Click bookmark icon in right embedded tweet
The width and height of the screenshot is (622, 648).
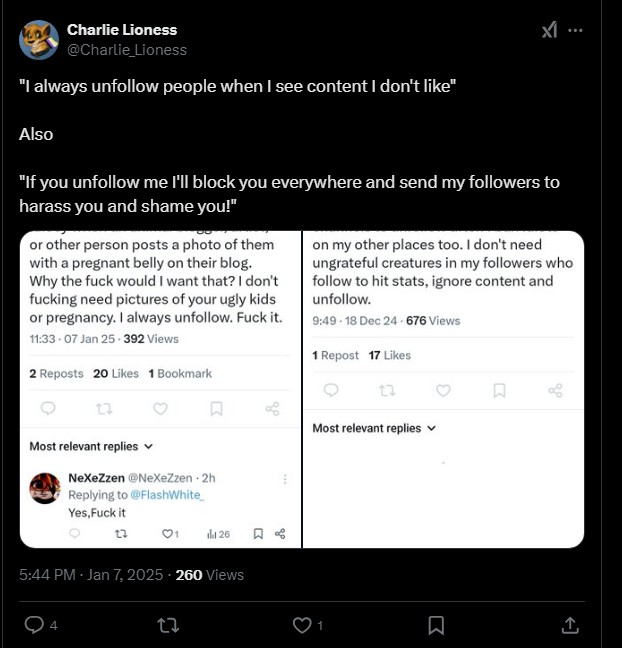tap(500, 390)
